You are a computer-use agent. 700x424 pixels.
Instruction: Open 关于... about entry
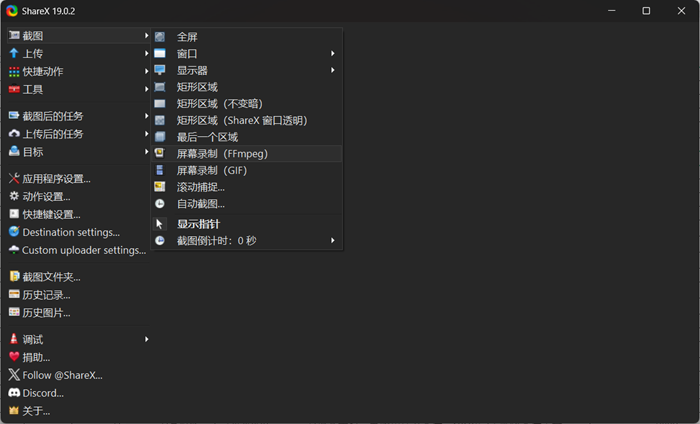pyautogui.click(x=36, y=411)
